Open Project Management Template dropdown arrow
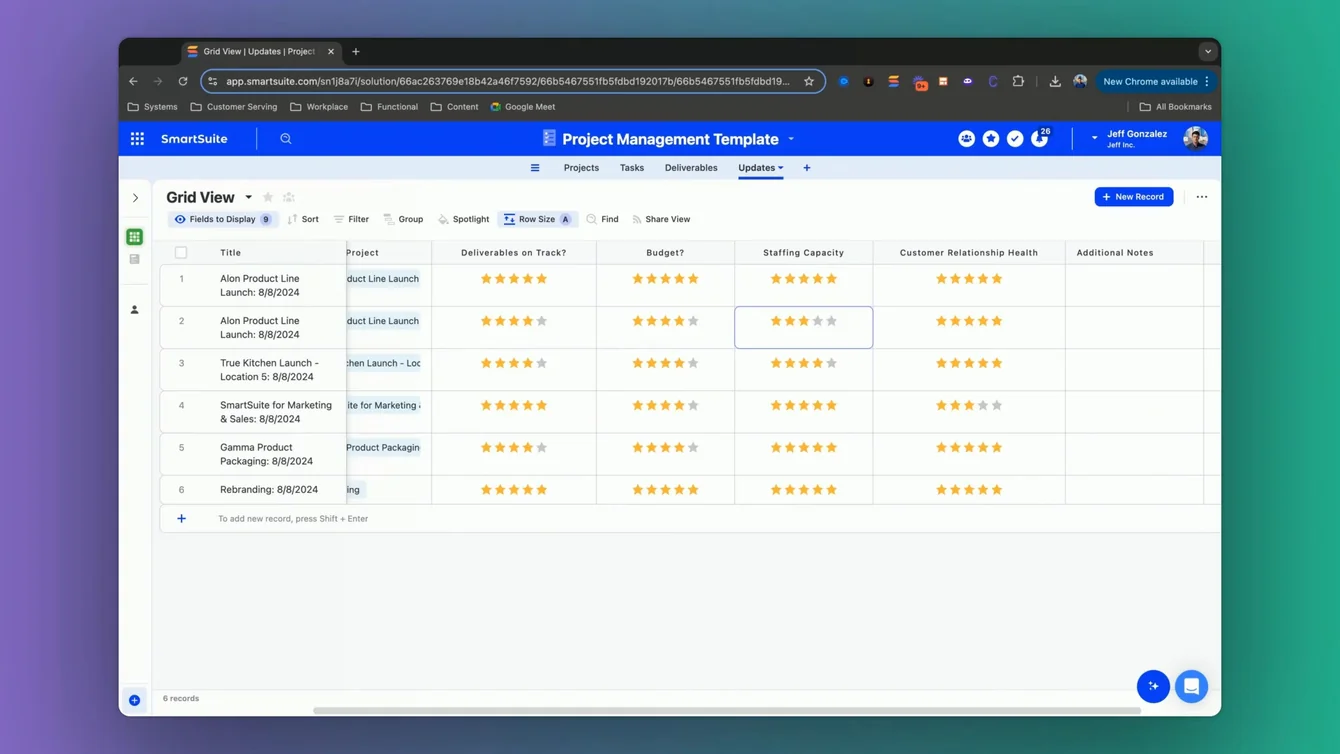Image resolution: width=1340 pixels, height=754 pixels. point(791,139)
